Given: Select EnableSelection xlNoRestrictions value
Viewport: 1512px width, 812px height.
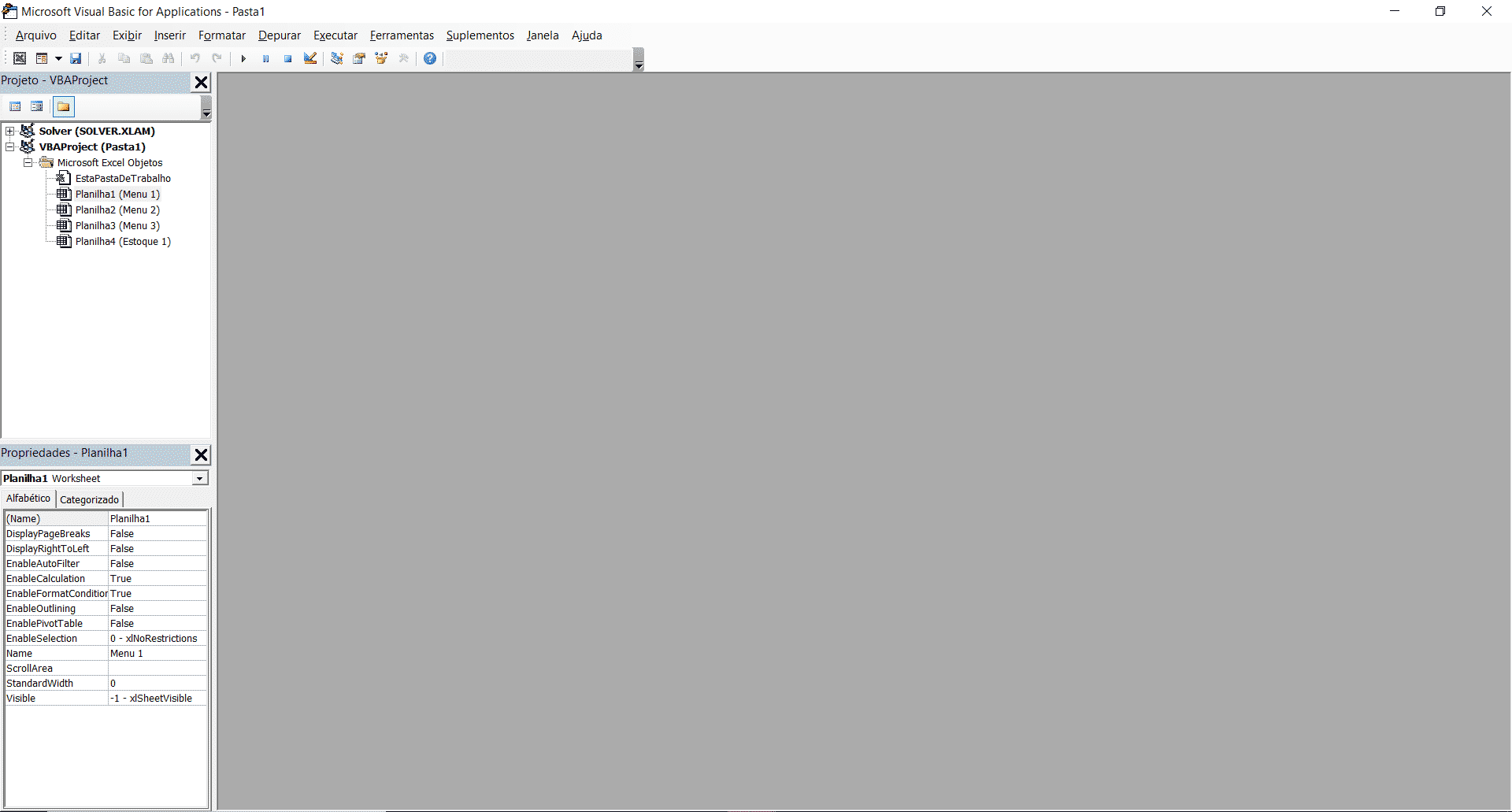Looking at the screenshot, I should point(157,638).
